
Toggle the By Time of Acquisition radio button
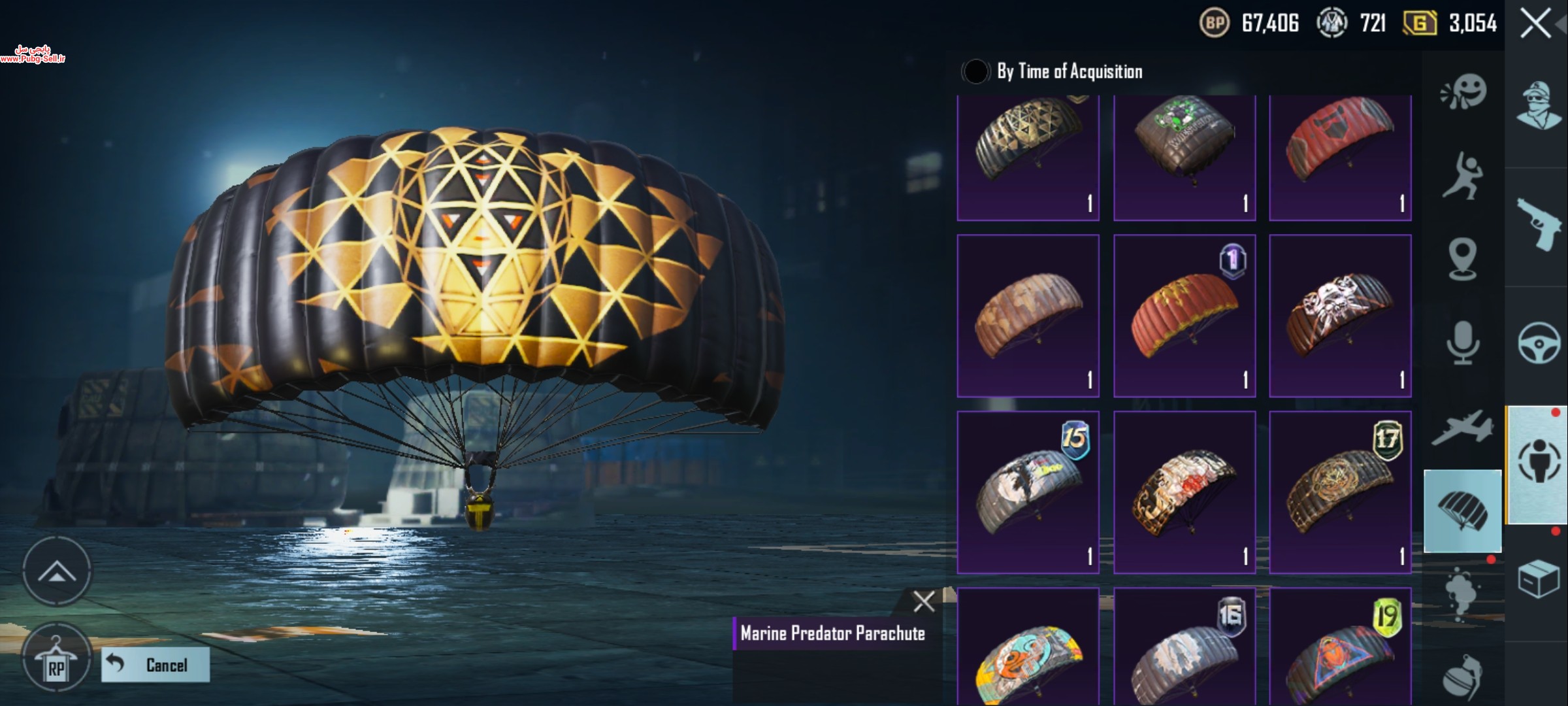click(x=975, y=71)
